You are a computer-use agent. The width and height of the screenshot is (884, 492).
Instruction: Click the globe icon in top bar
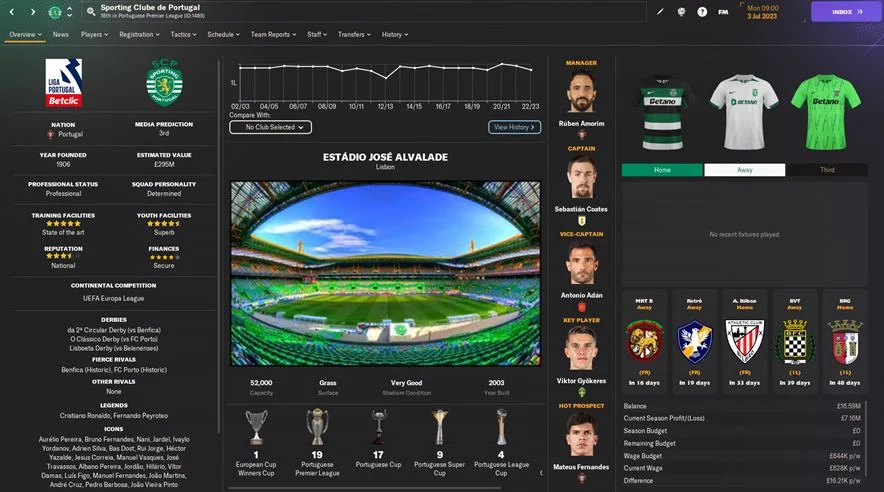click(681, 12)
